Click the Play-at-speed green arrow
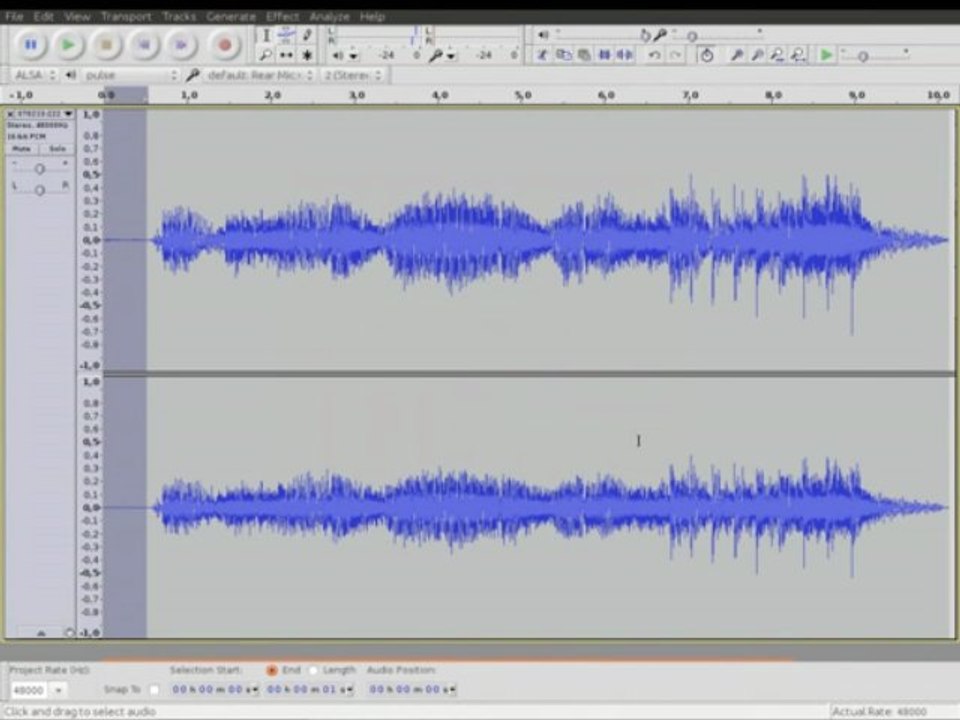This screenshot has height=720, width=960. coord(826,55)
